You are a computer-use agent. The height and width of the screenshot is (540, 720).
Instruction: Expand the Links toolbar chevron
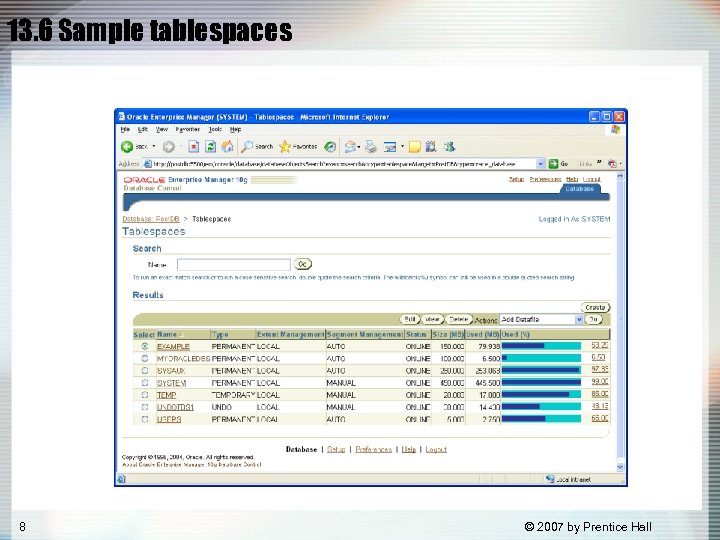(x=599, y=163)
